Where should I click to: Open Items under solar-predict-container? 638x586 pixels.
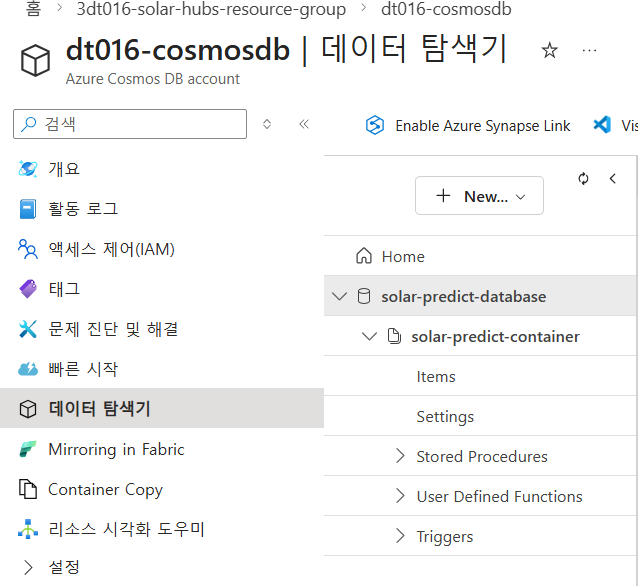point(436,377)
